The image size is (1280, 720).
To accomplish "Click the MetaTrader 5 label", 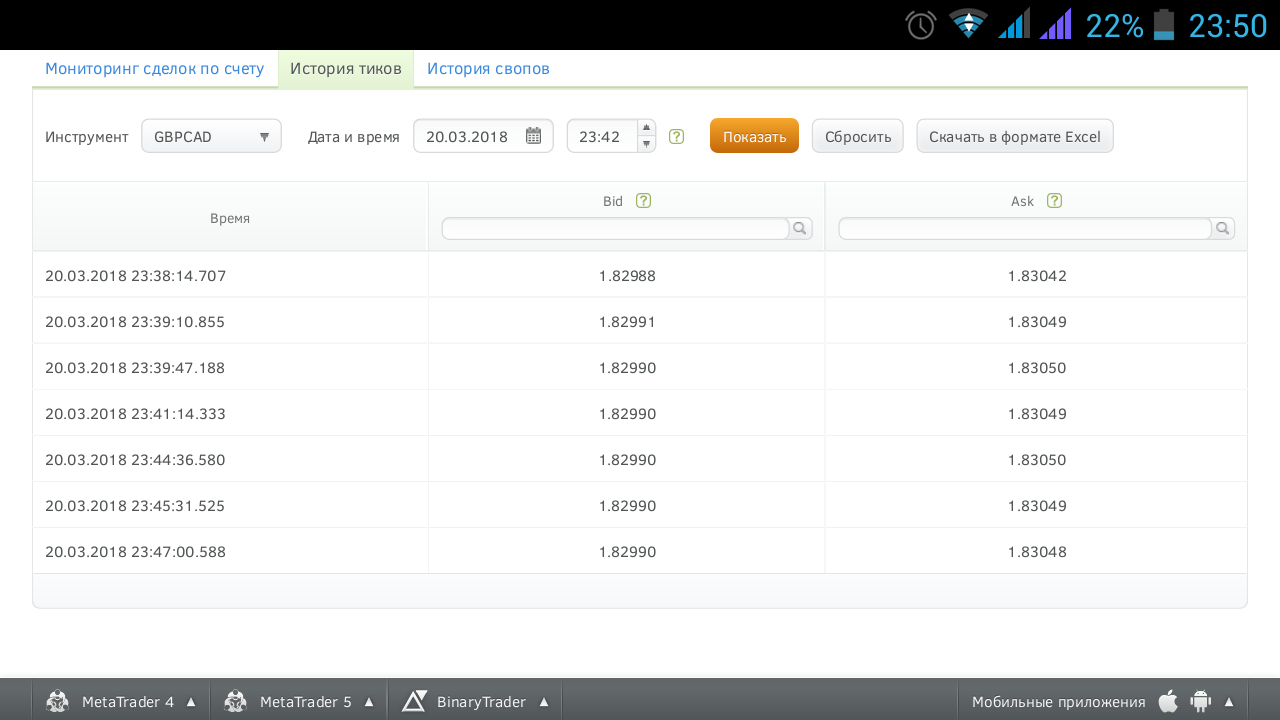I will (306, 702).
